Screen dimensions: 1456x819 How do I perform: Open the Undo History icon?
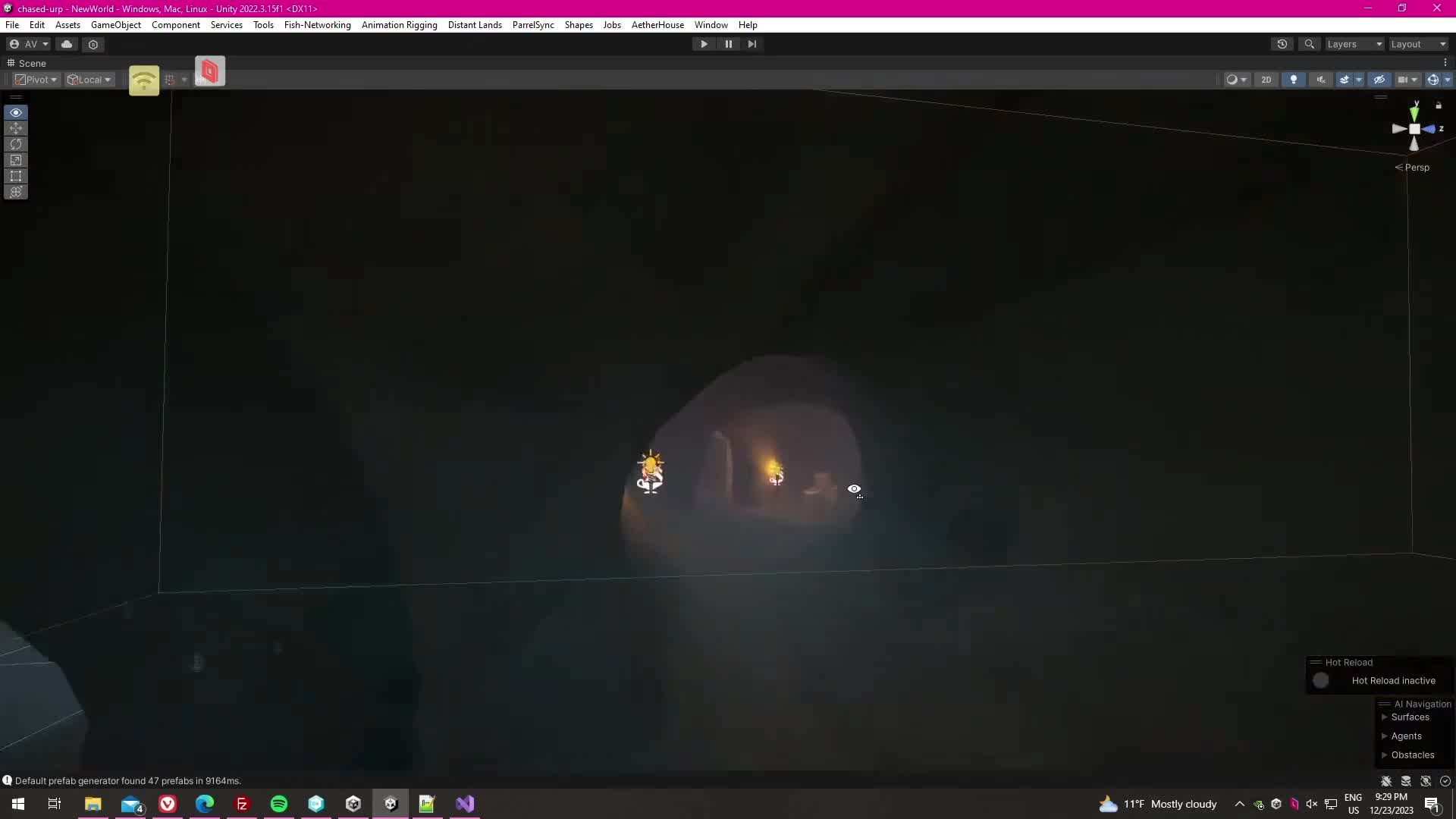[x=1282, y=44]
